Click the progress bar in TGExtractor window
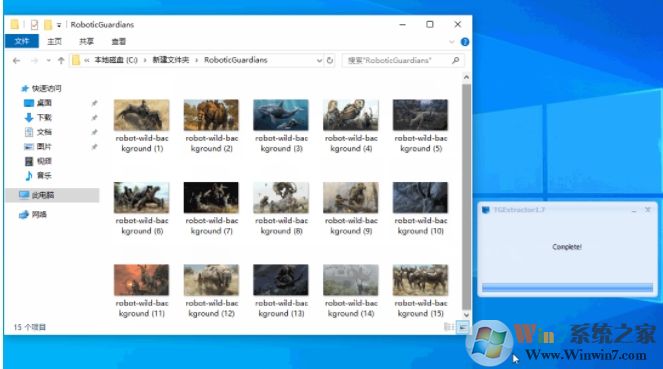The height and width of the screenshot is (369, 663). 567,288
